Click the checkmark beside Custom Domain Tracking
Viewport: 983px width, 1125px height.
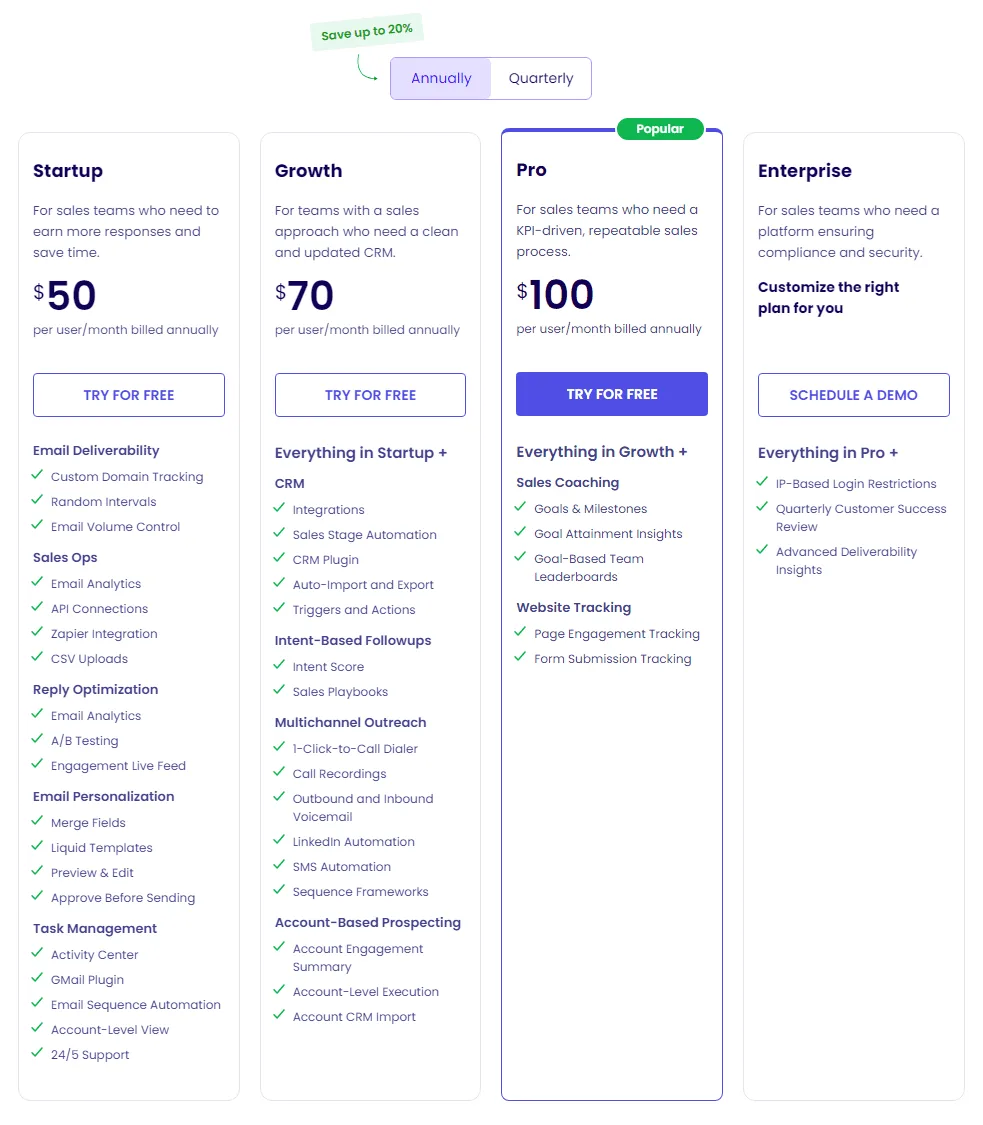38,476
